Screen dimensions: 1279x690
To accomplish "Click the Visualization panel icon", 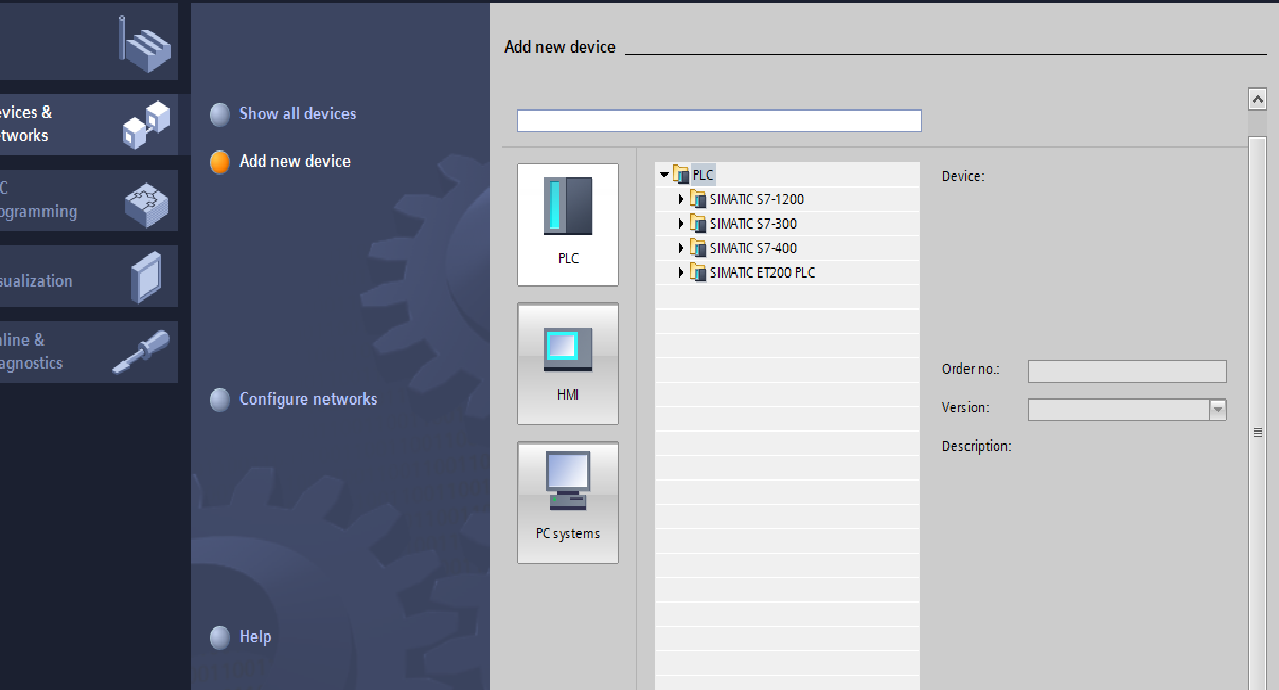I will click(x=146, y=277).
